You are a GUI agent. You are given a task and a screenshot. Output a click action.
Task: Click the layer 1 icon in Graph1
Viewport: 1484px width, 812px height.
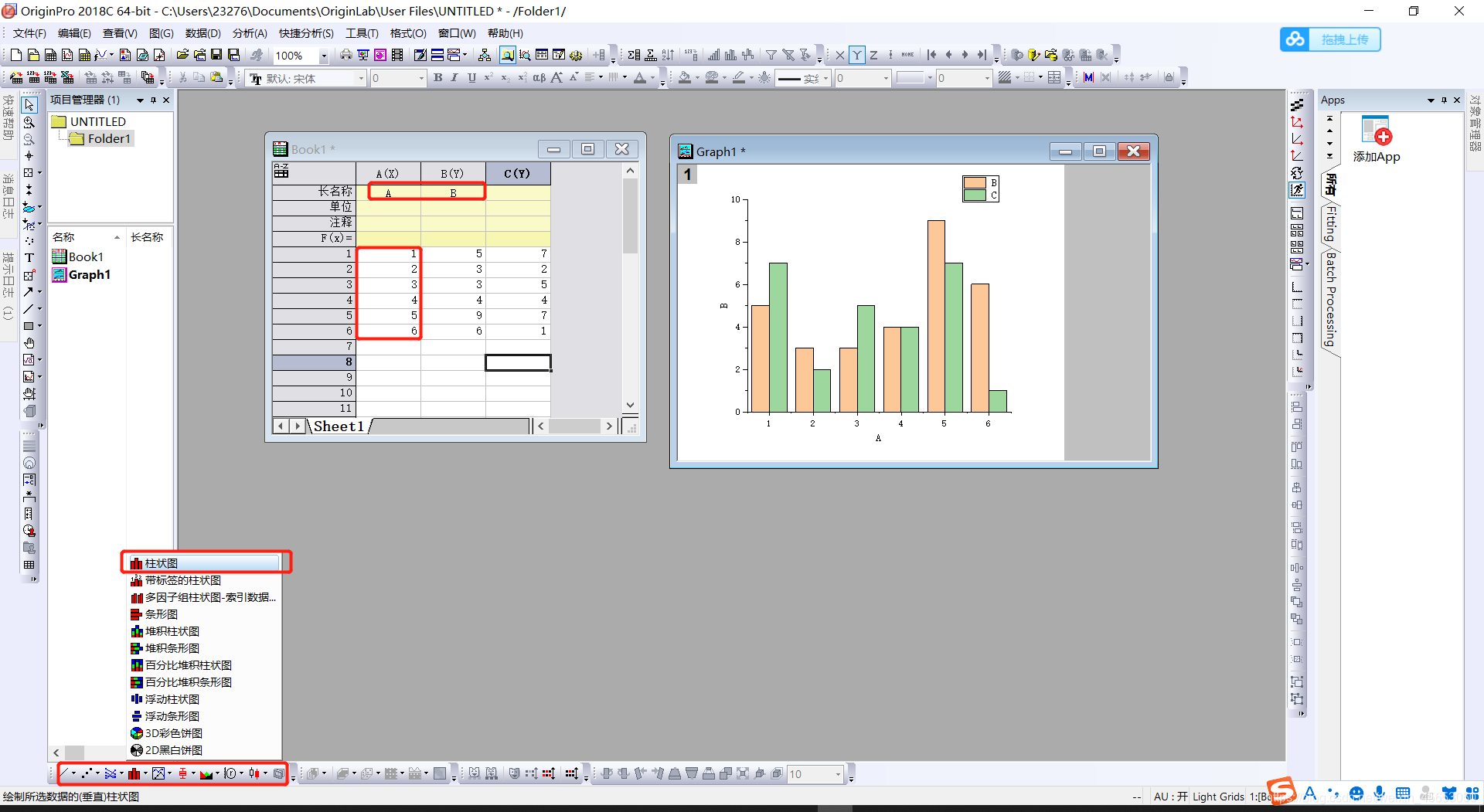point(687,175)
